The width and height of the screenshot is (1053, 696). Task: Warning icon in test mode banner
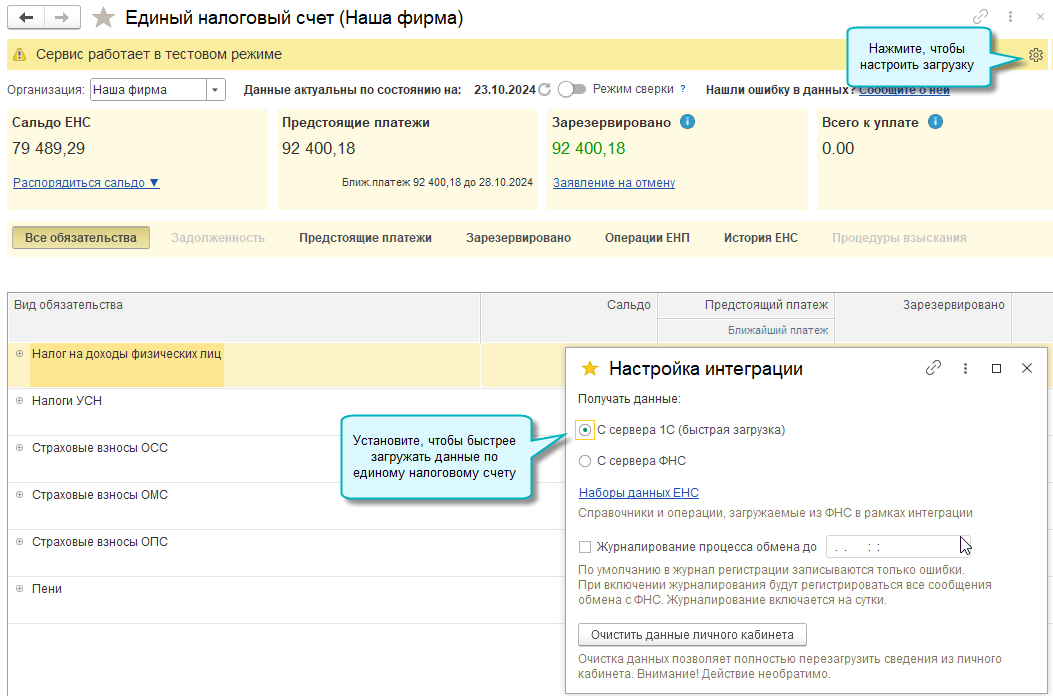tap(19, 54)
